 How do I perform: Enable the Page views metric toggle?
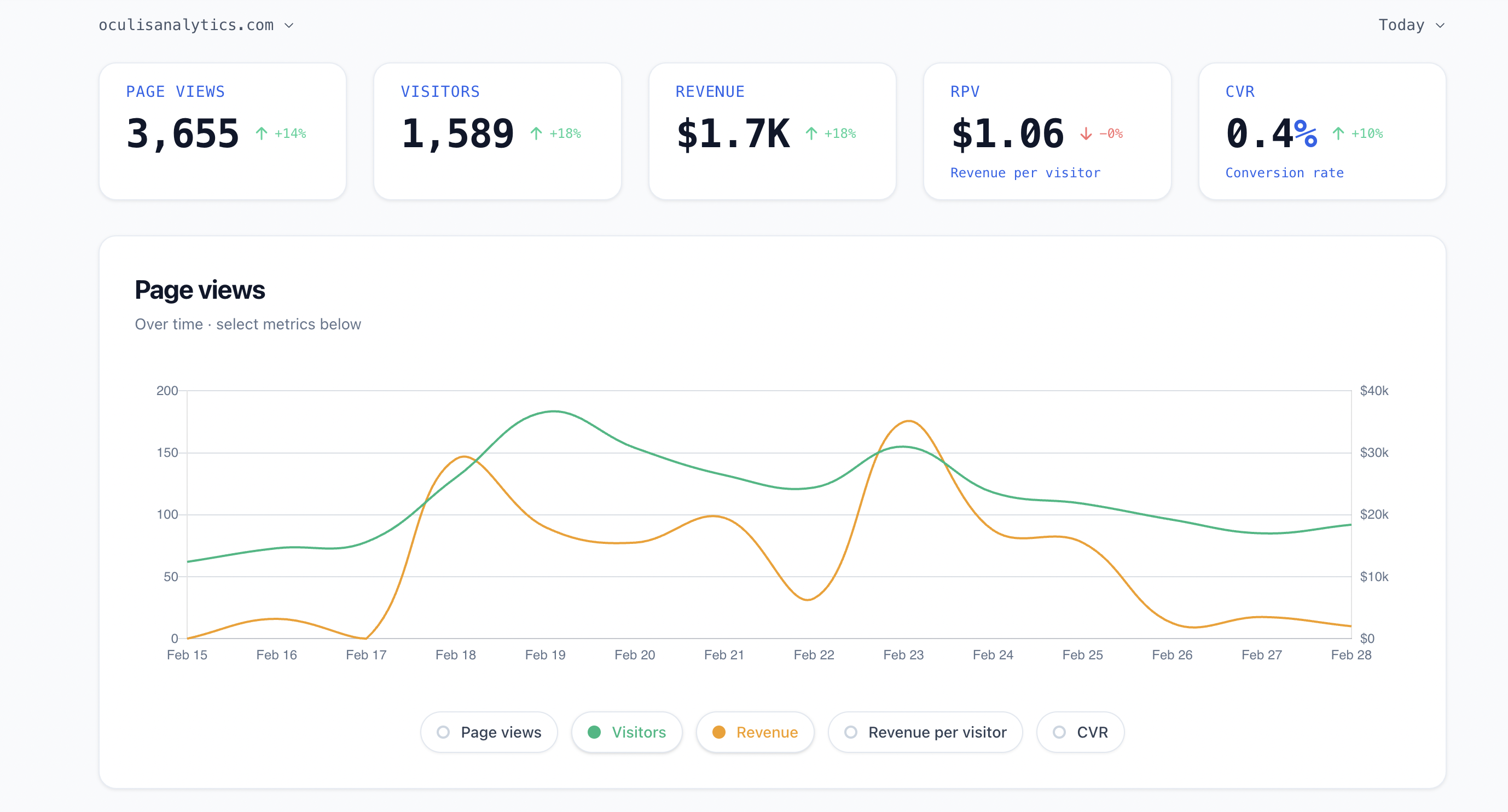[489, 732]
